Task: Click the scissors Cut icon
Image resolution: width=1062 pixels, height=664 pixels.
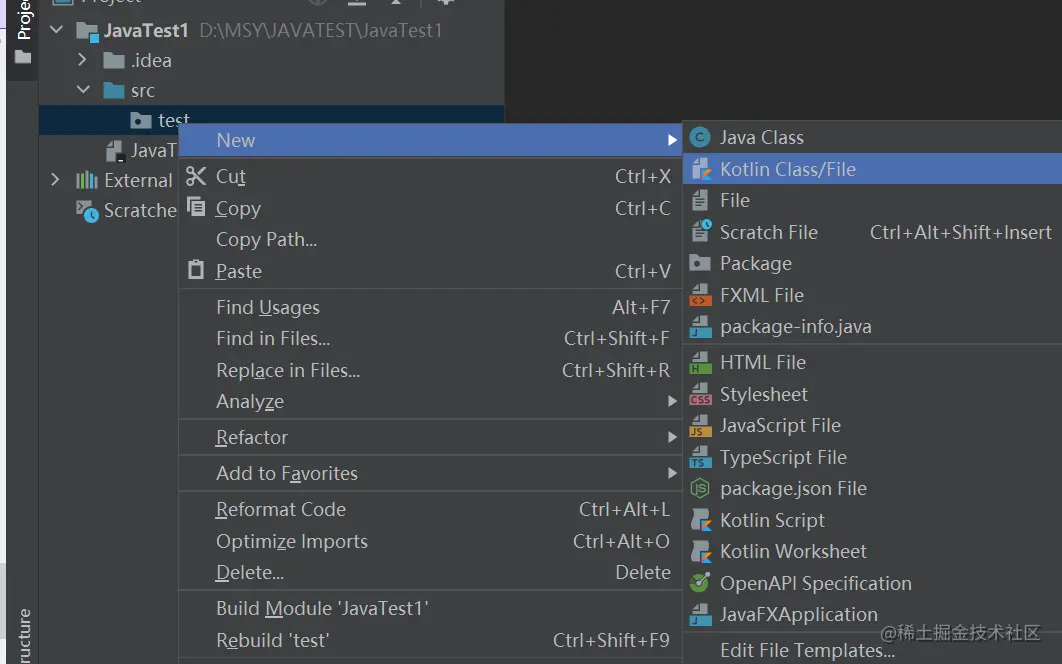Action: pyautogui.click(x=196, y=176)
